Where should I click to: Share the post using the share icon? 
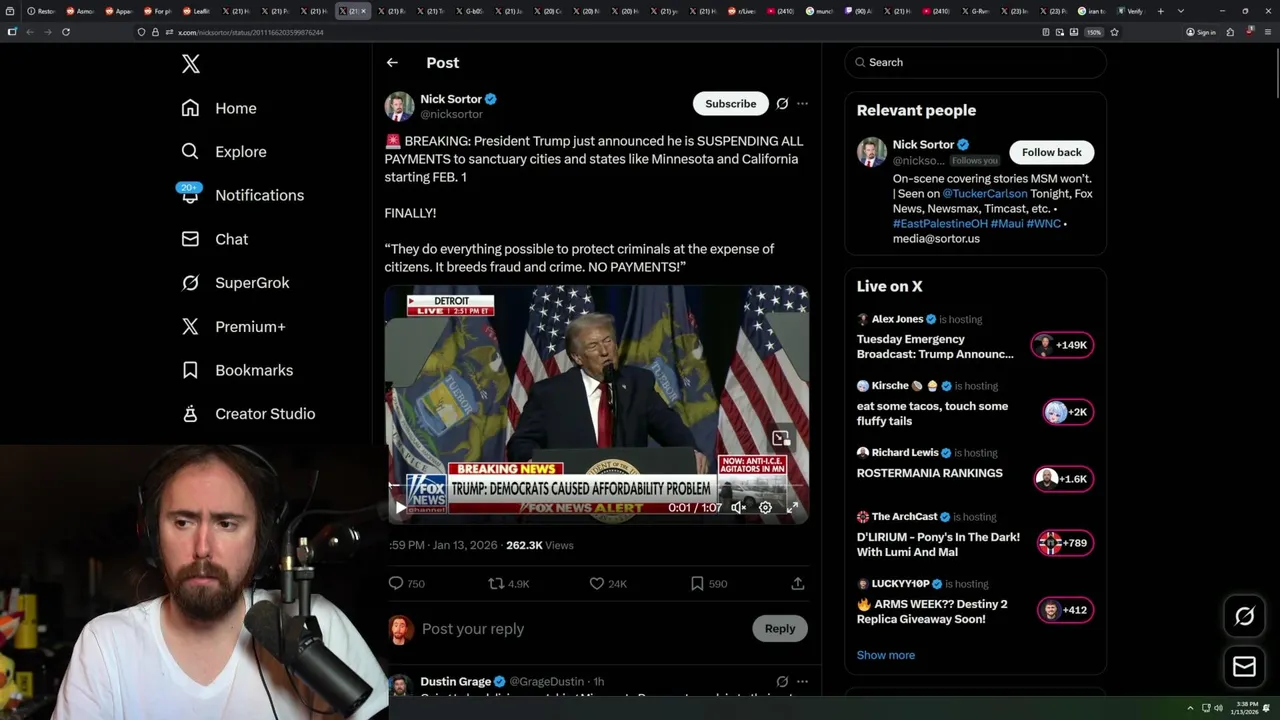tap(797, 583)
